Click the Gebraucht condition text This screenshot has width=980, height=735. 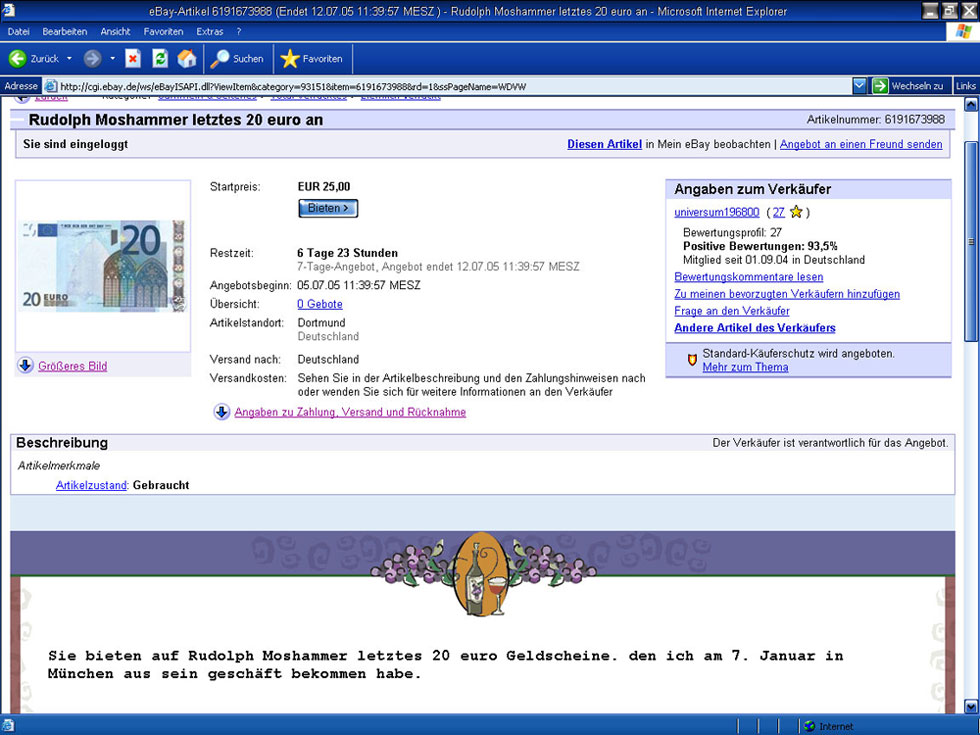[x=161, y=485]
